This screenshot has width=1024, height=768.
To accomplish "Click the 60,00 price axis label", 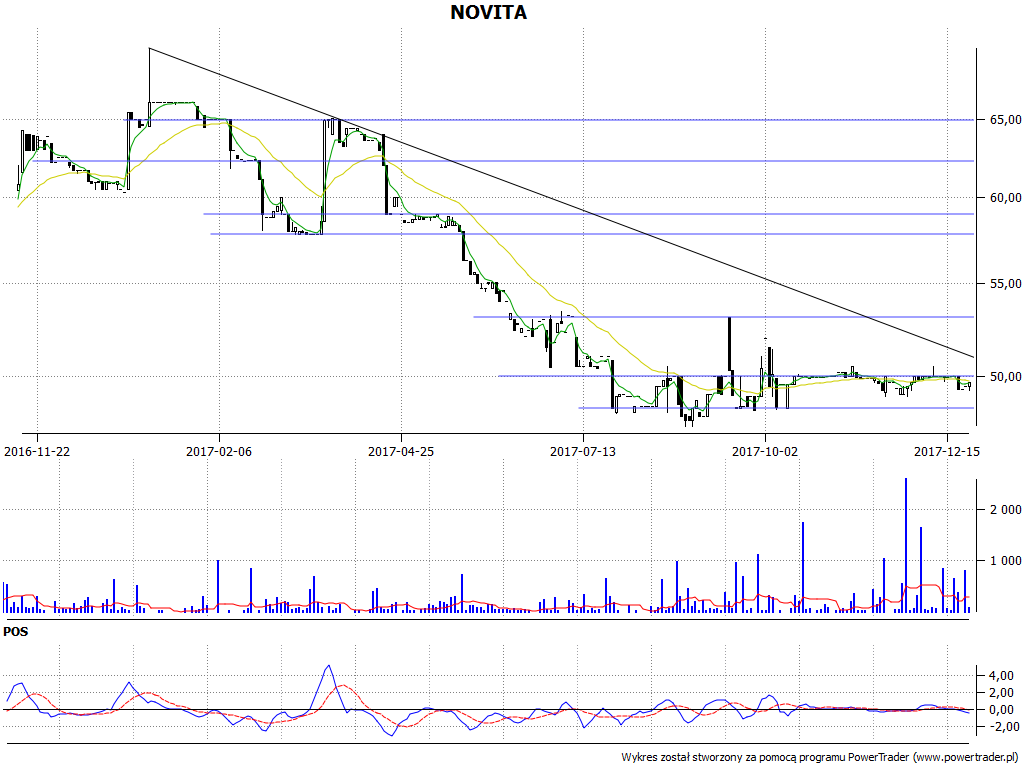I will point(1006,198).
